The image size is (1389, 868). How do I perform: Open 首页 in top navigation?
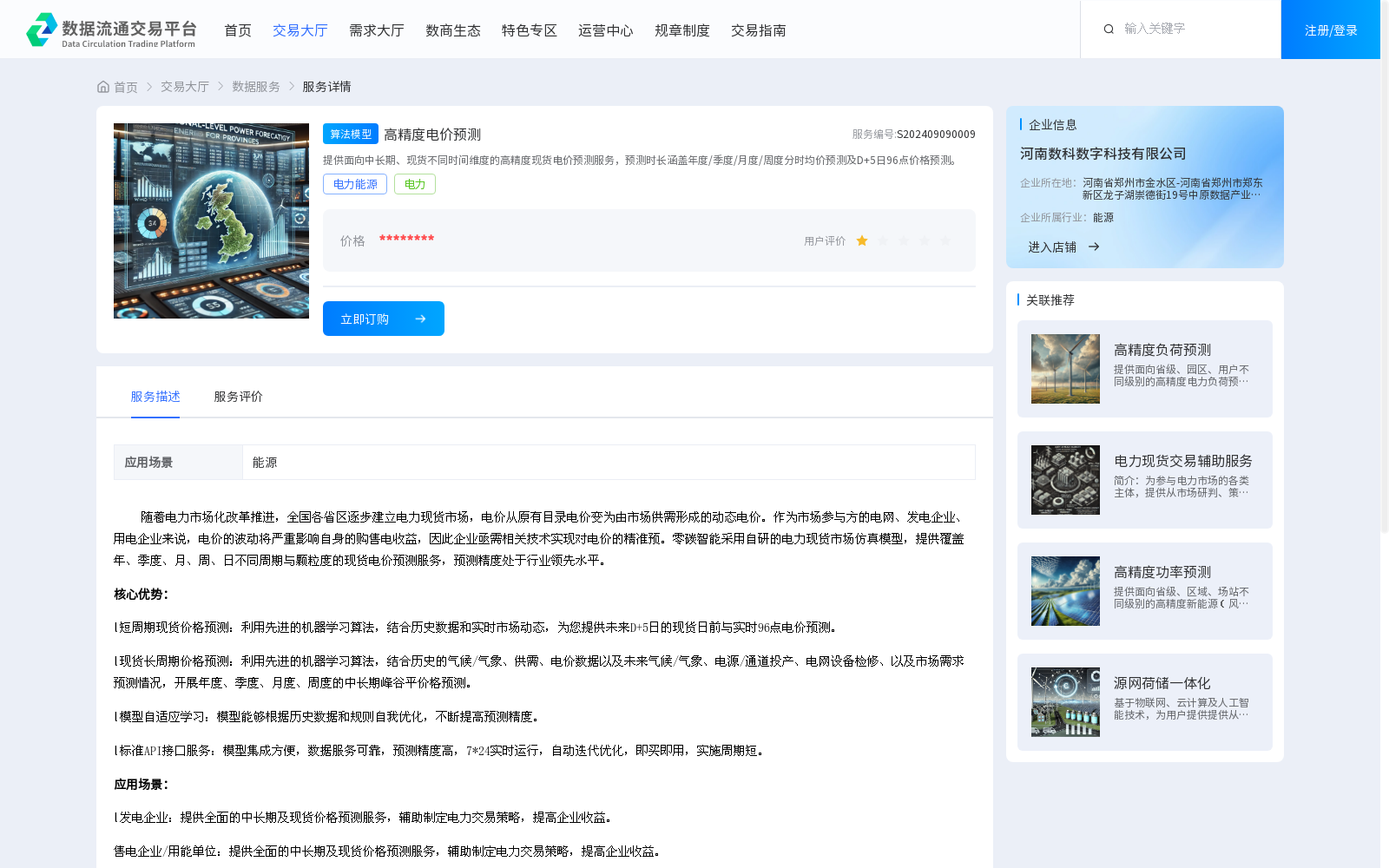click(238, 30)
